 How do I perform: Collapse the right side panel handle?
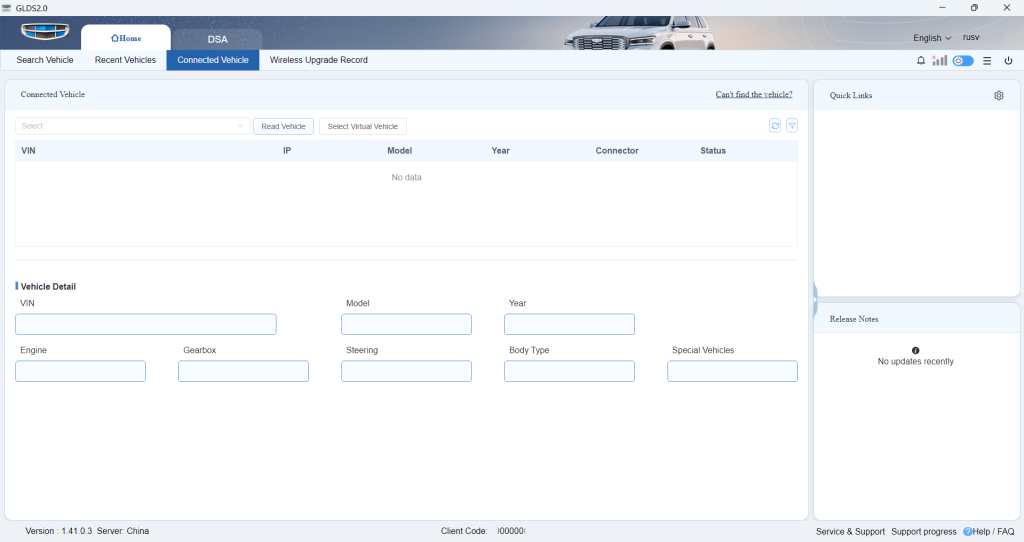pos(815,300)
